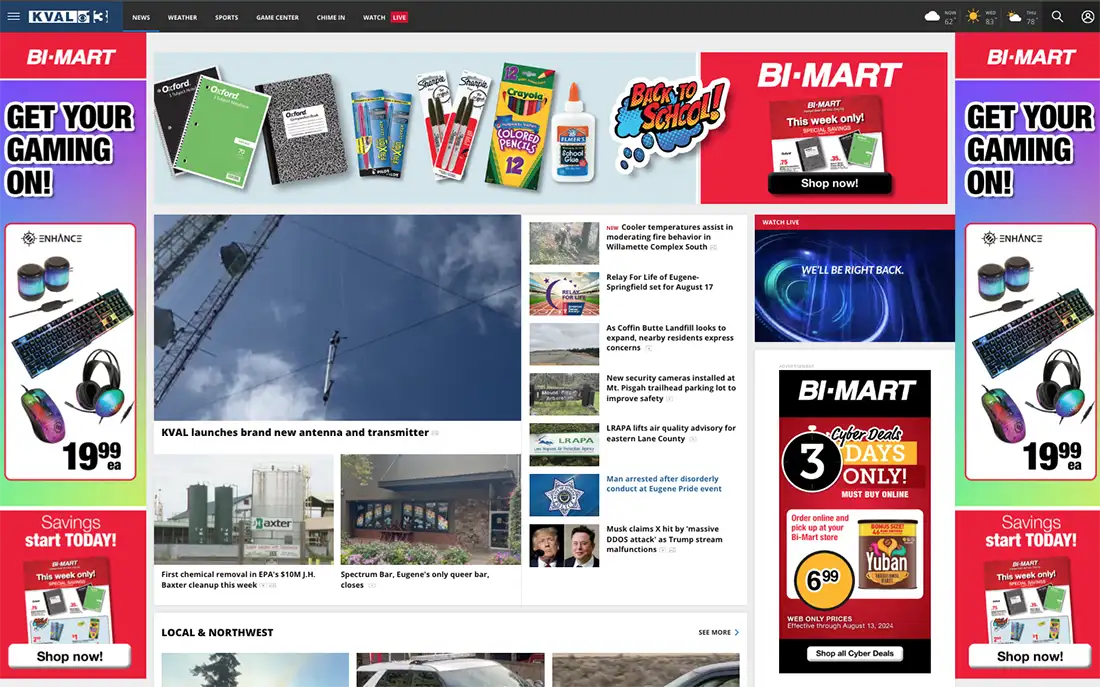Open the Relay For Life Eugene-Springfield story

click(x=659, y=282)
